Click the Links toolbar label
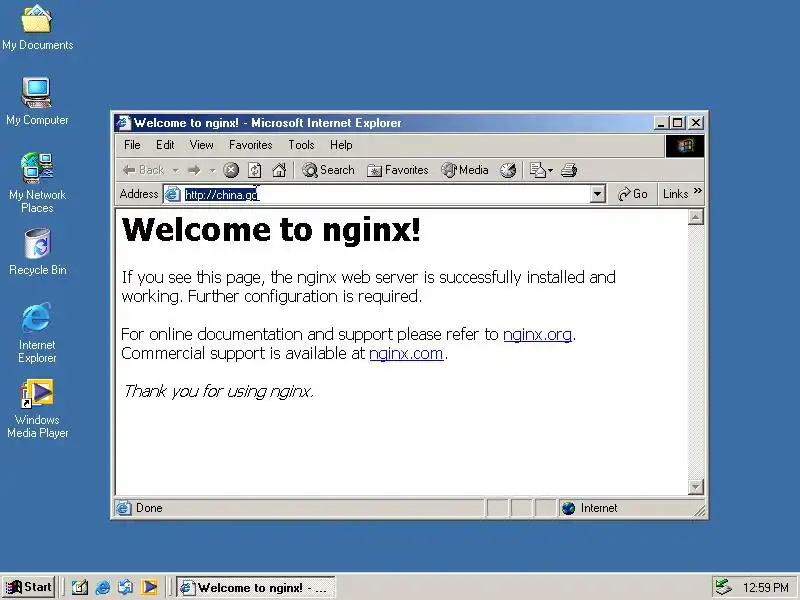Image resolution: width=800 pixels, height=600 pixels. (x=676, y=194)
